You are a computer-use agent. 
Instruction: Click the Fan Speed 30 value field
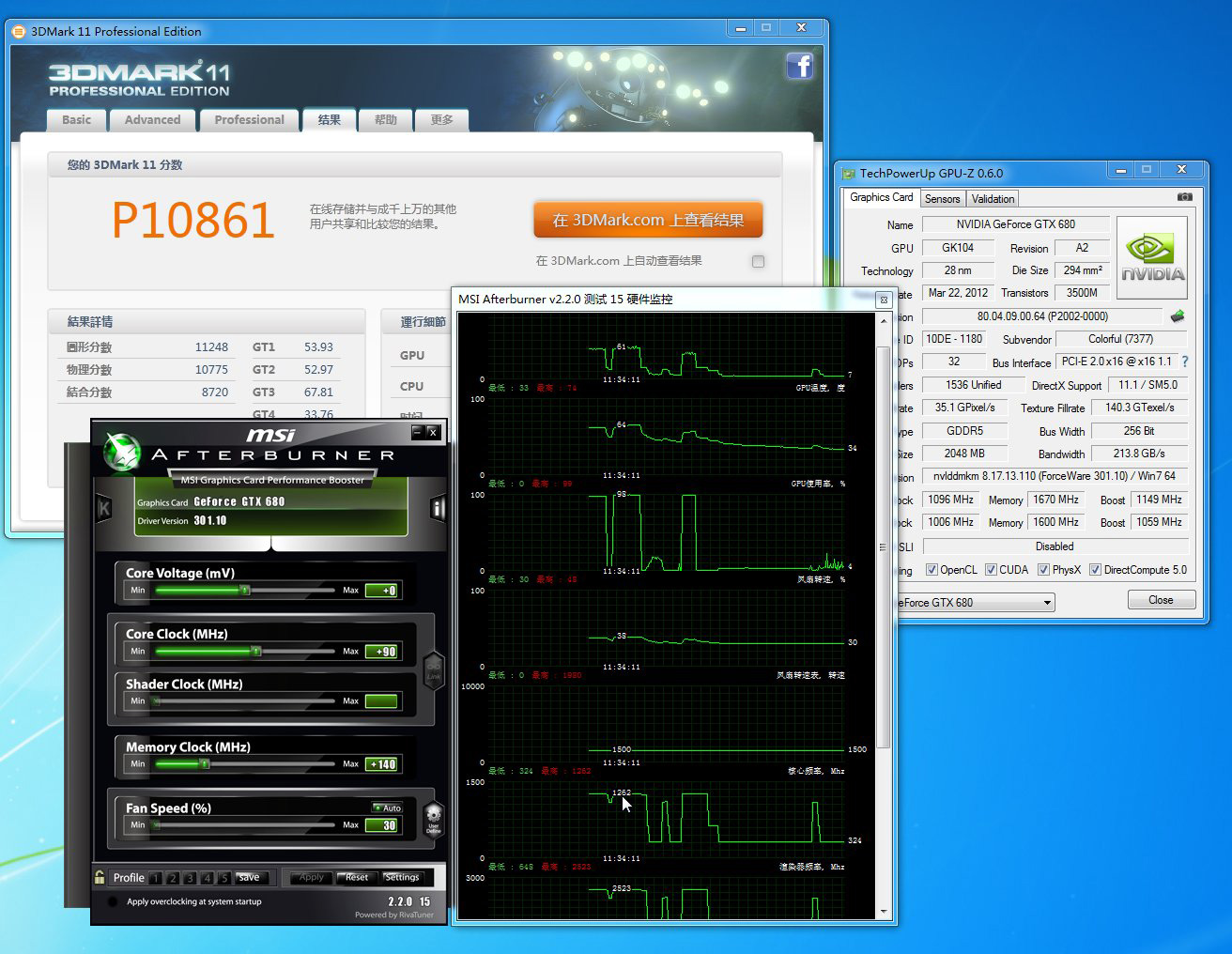tap(381, 825)
